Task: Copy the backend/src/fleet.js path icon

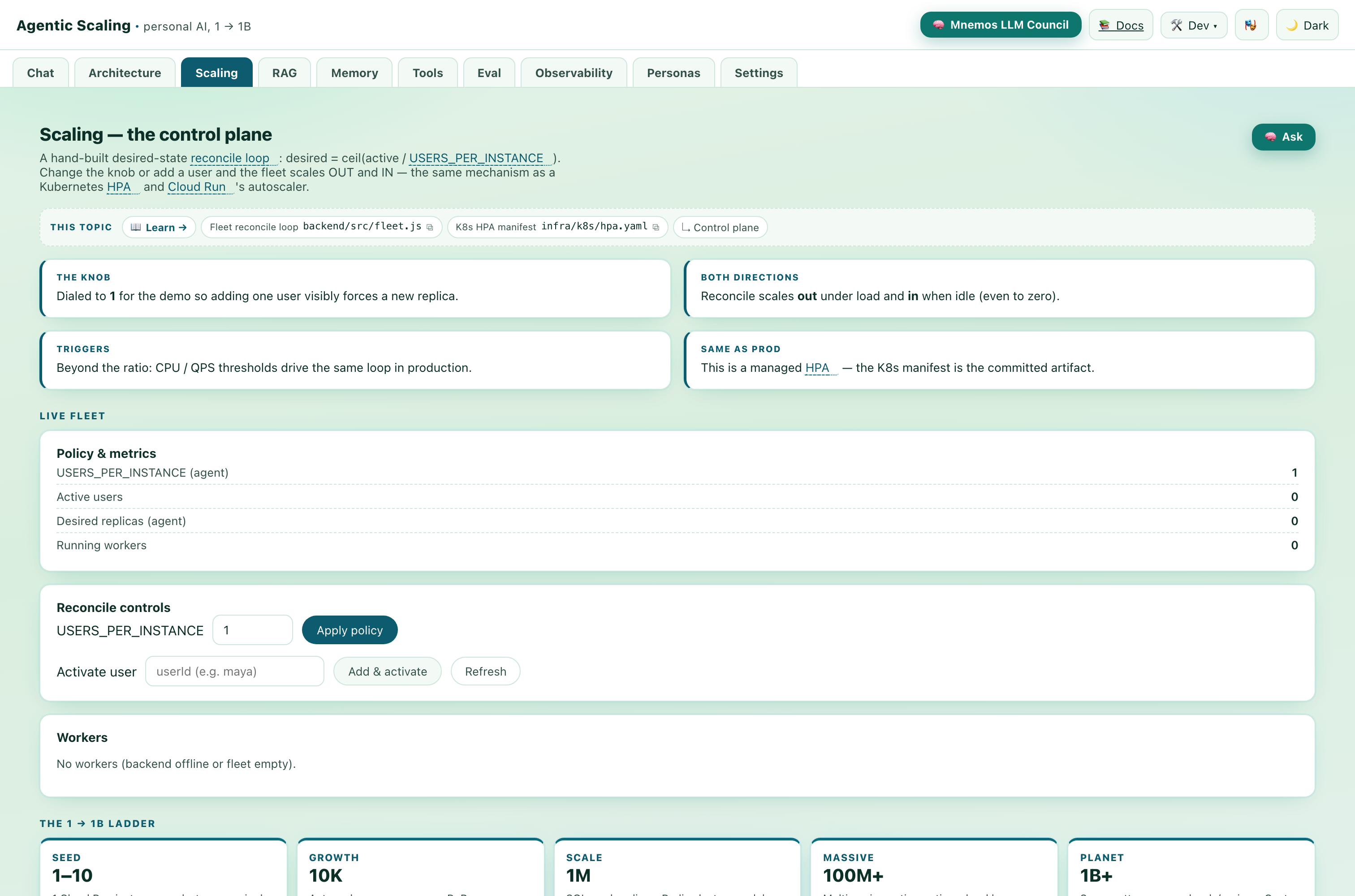Action: (x=430, y=228)
